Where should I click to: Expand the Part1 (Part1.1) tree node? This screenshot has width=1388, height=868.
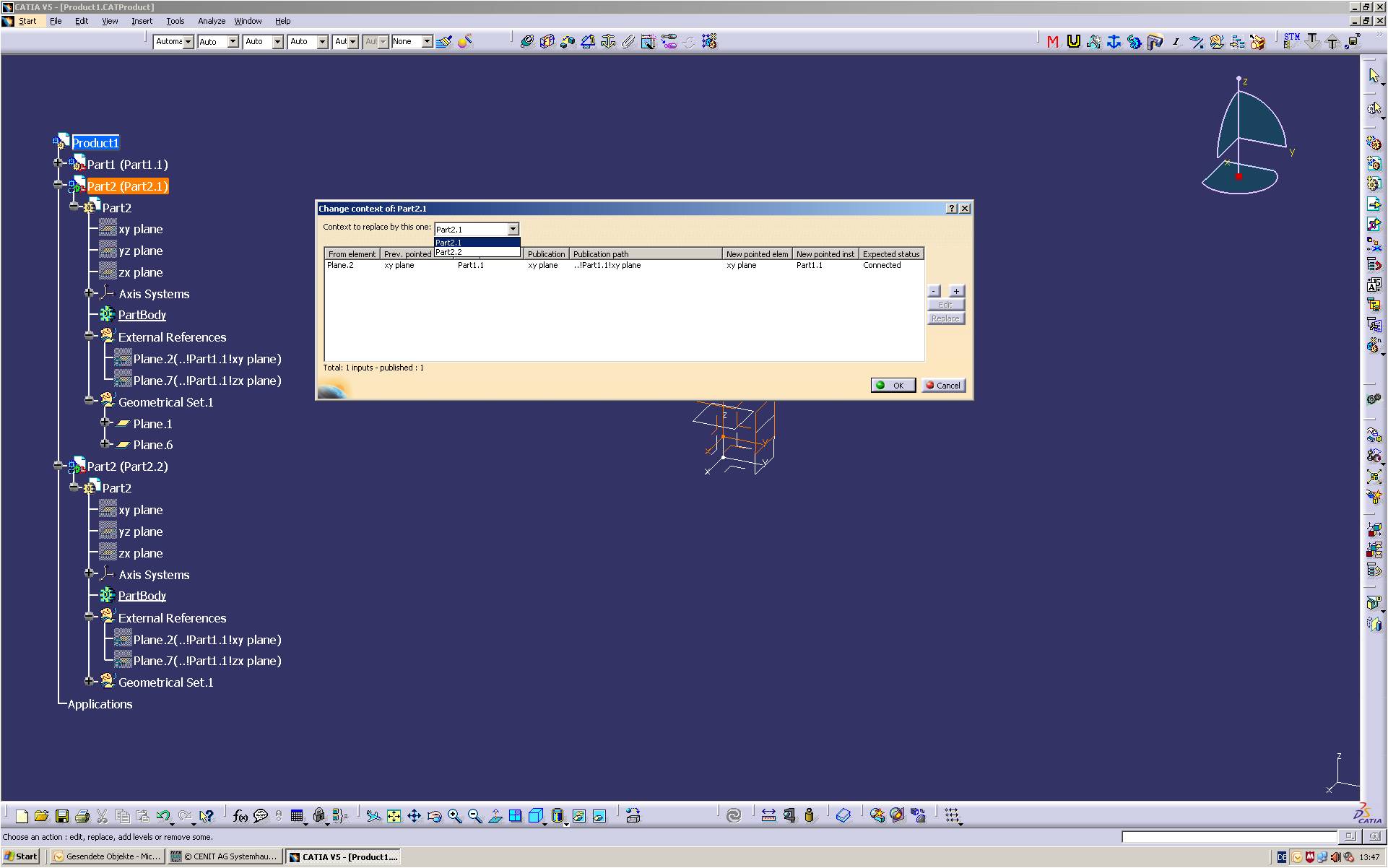[58, 163]
